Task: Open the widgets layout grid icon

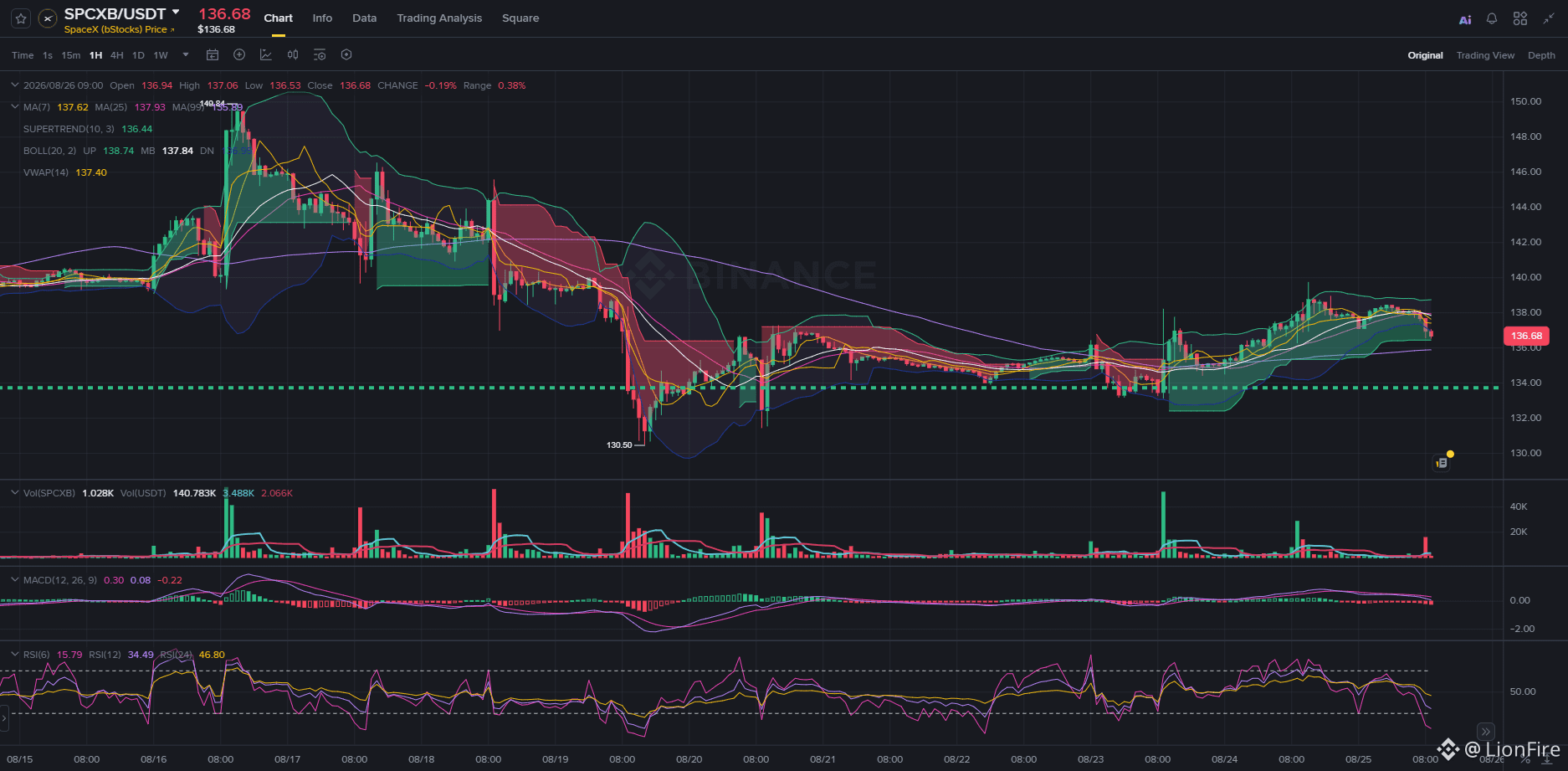Action: (x=1520, y=18)
